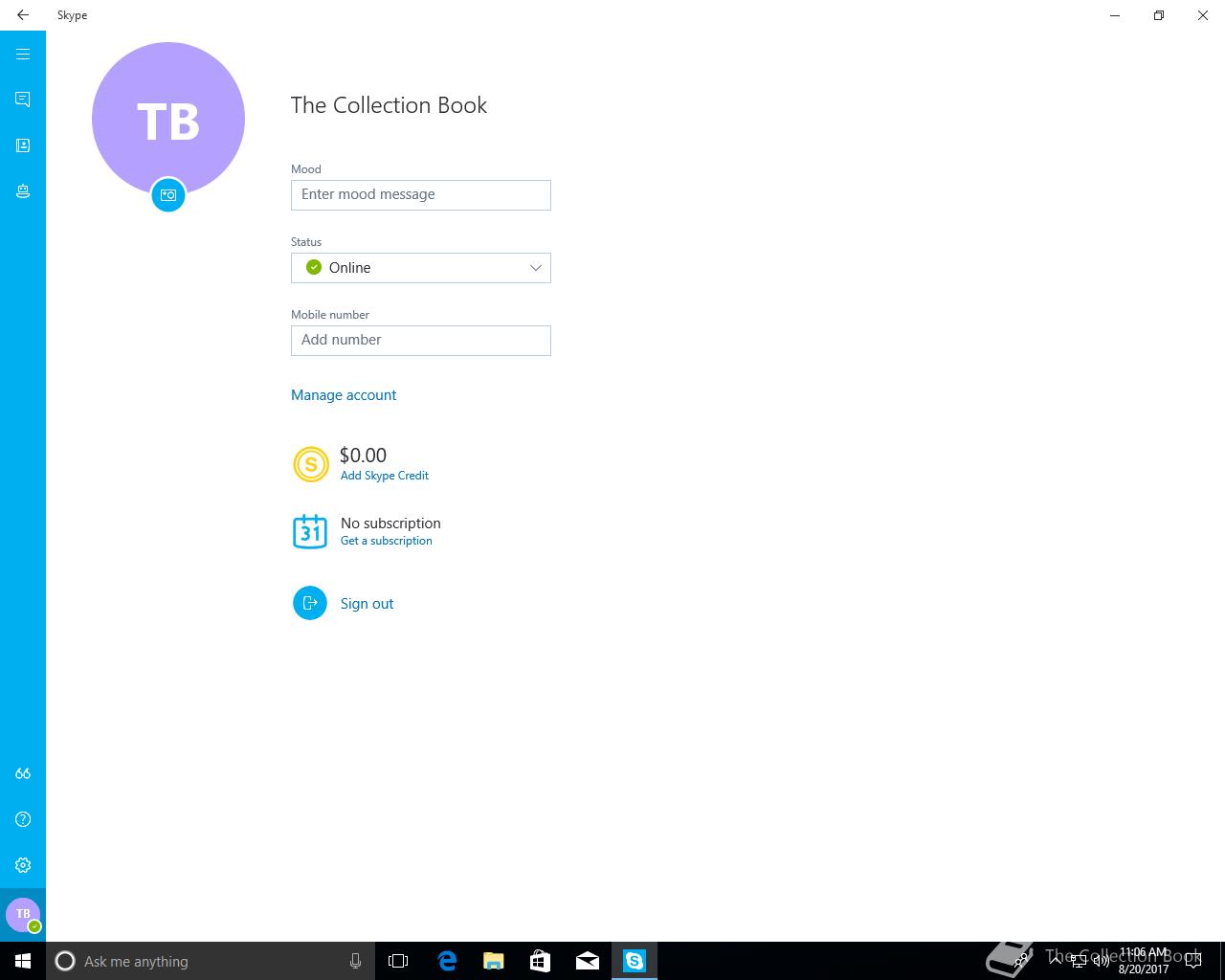Open recent chats icon in sidebar
This screenshot has height=980, width=1225.
tap(23, 100)
